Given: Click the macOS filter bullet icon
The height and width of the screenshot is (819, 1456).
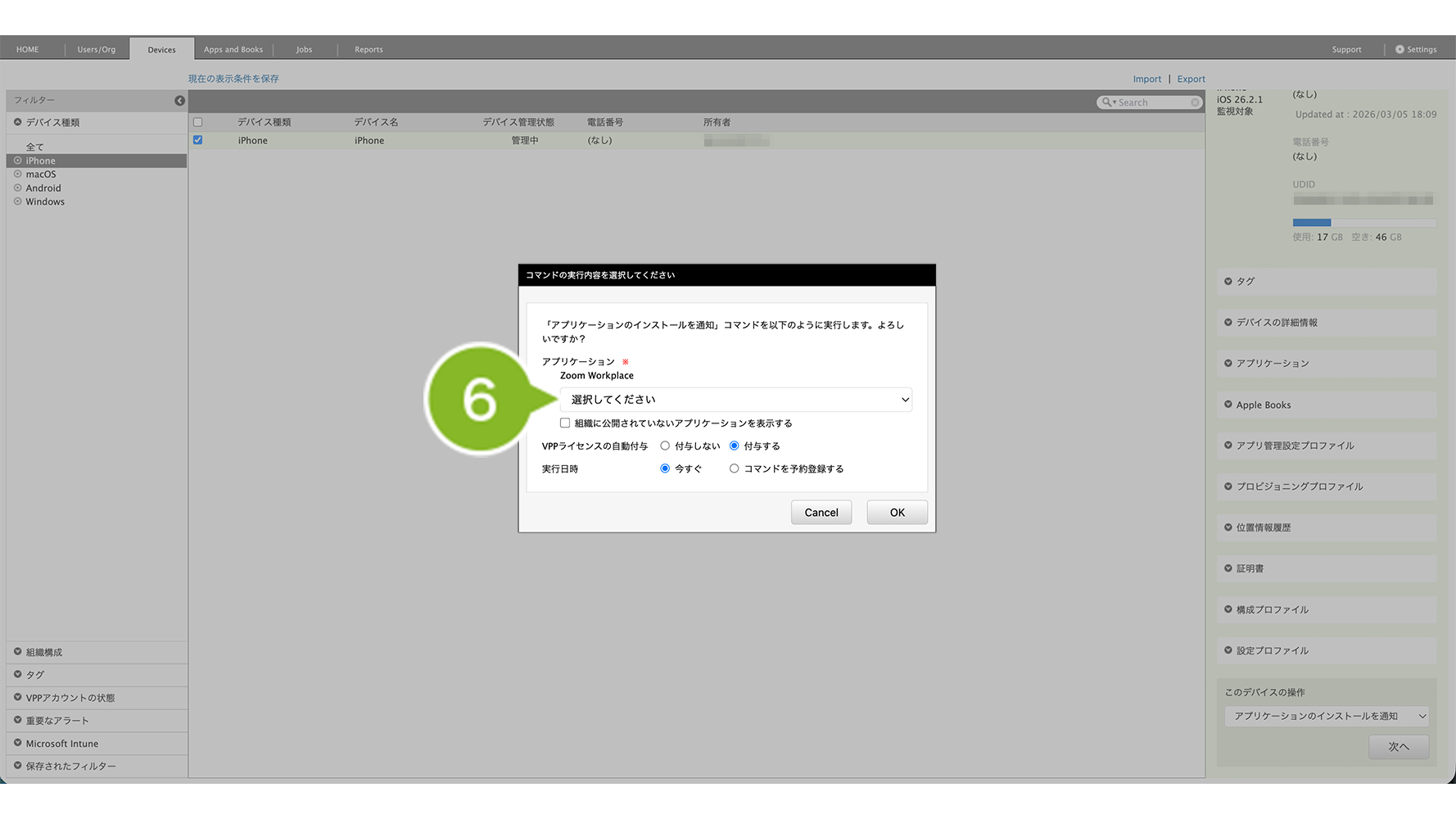Looking at the screenshot, I should coord(18,174).
